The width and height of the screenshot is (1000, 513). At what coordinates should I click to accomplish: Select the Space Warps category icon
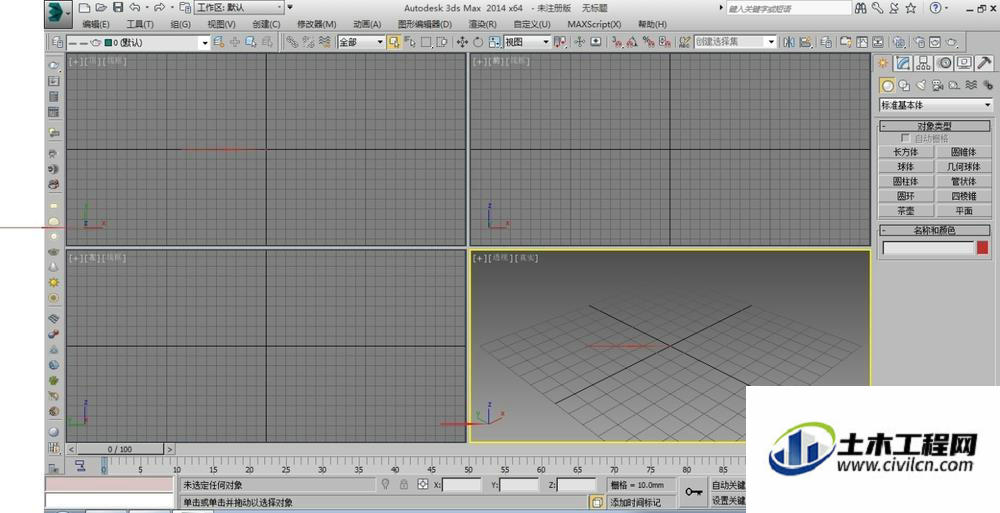point(971,85)
